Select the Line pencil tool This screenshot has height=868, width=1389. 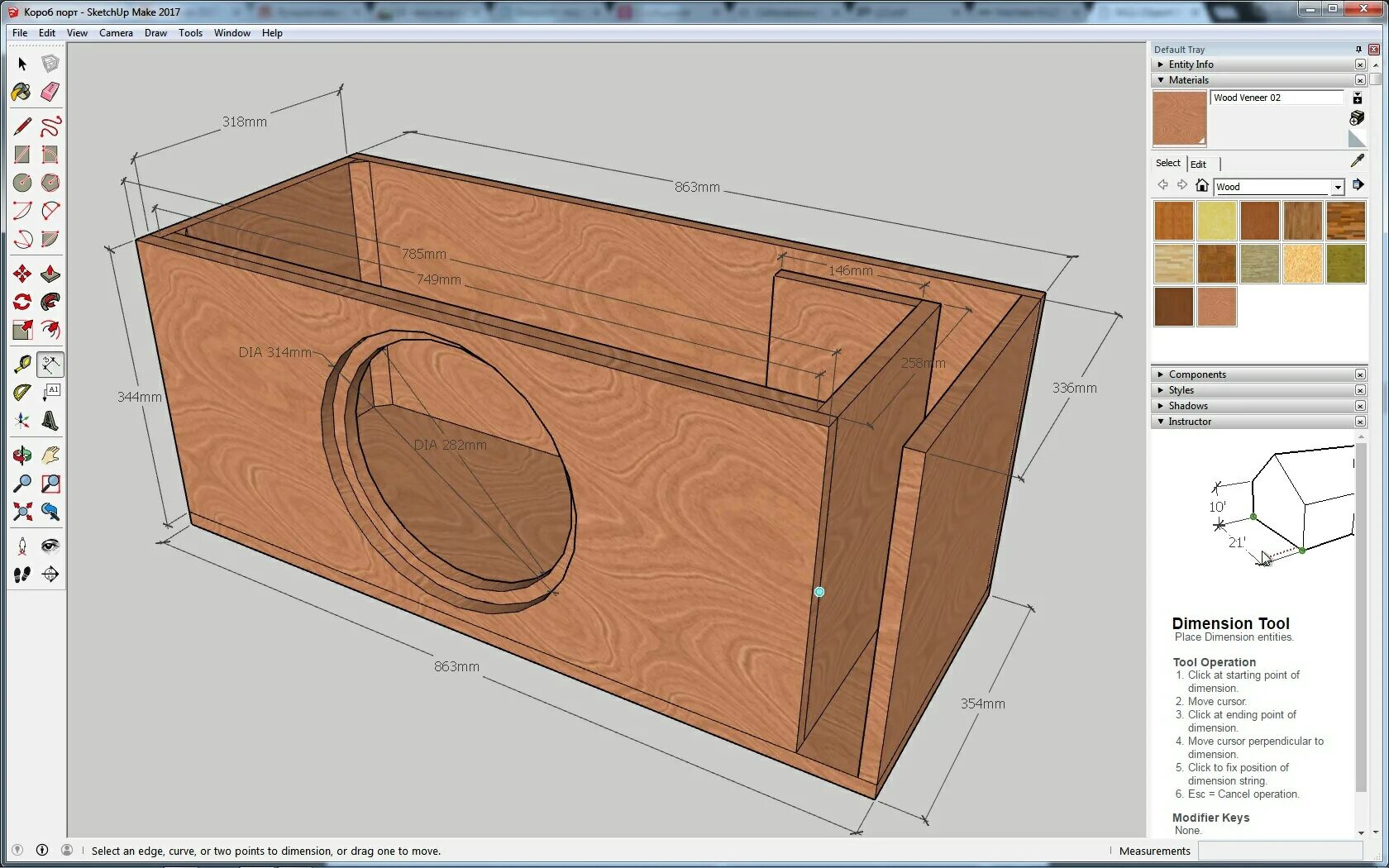click(x=22, y=126)
